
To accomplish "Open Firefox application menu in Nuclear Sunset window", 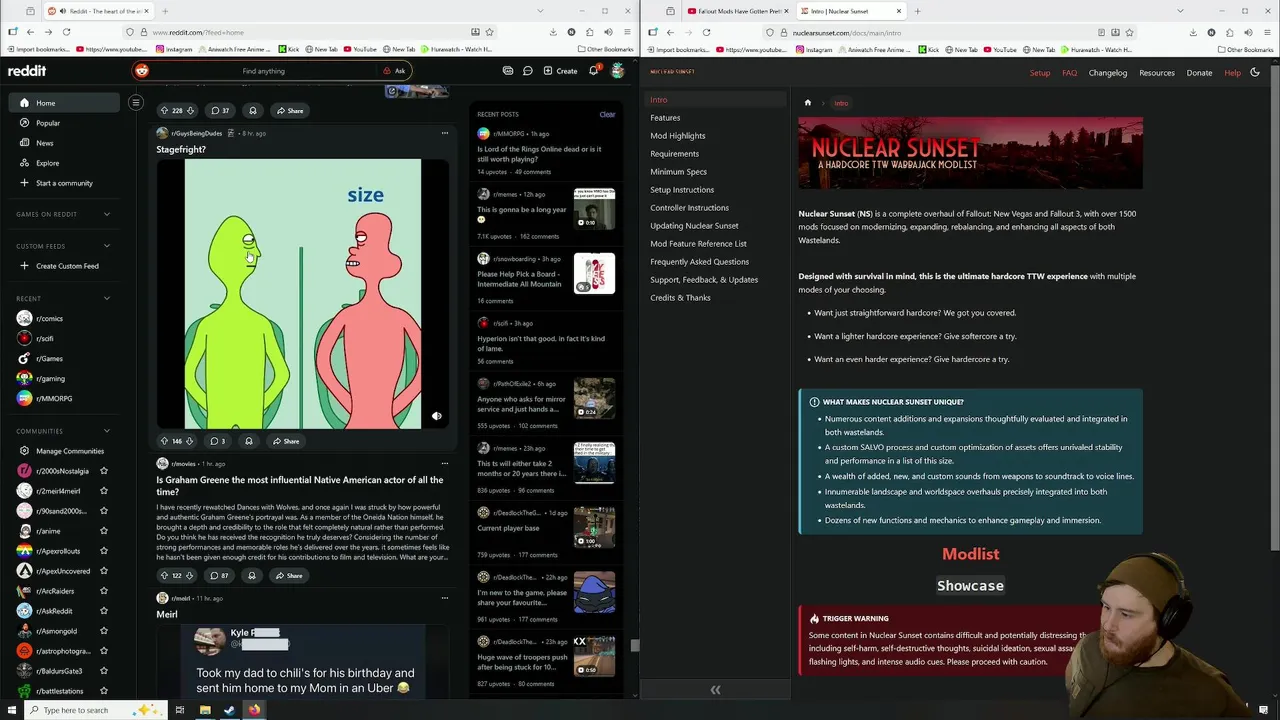I will click(x=1267, y=32).
